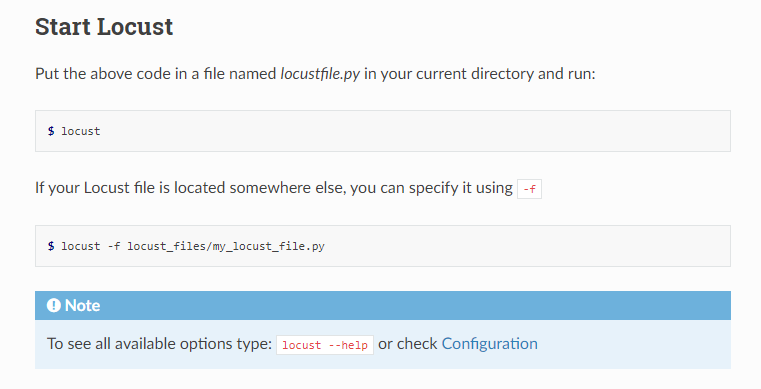This screenshot has height=389, width=761.
Task: Click the italic 'locustfile.py' filename text
Action: coord(320,74)
